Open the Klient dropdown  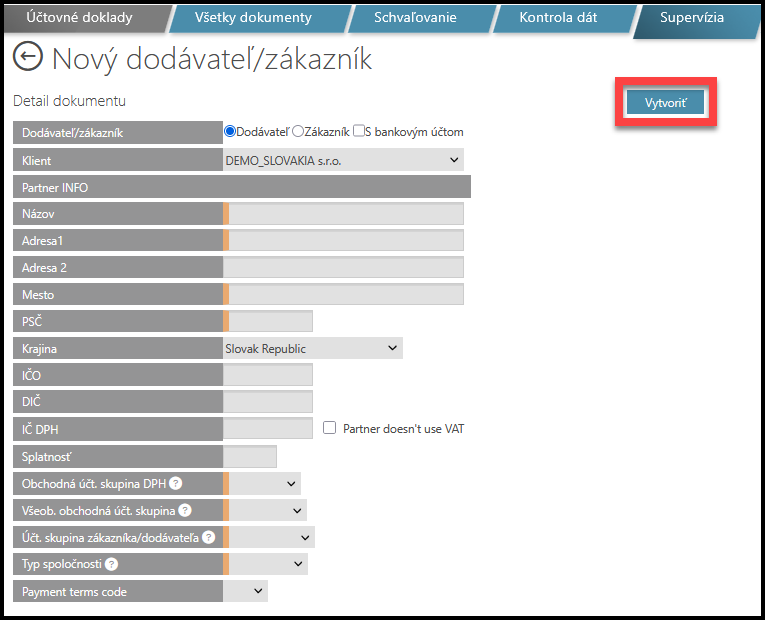[x=343, y=159]
